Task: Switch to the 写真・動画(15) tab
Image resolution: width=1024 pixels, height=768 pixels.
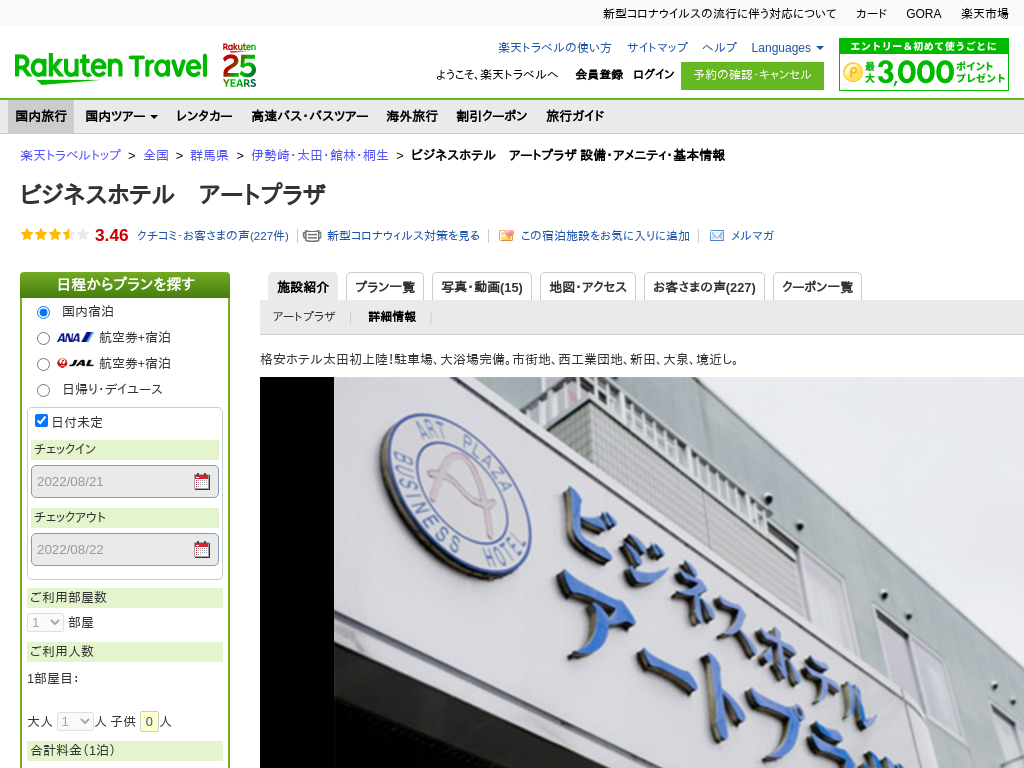Action: click(x=482, y=287)
